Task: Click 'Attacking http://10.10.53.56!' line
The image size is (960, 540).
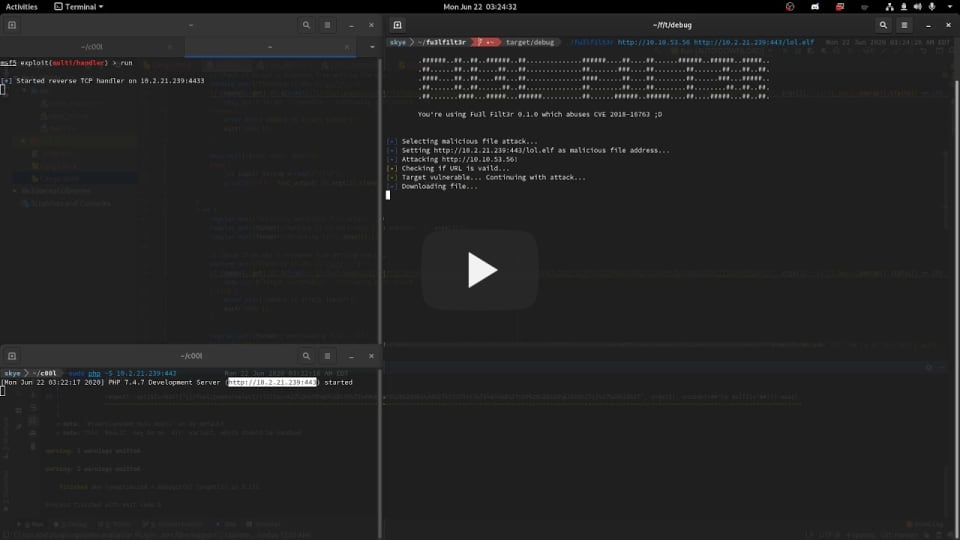Action: 453,159
